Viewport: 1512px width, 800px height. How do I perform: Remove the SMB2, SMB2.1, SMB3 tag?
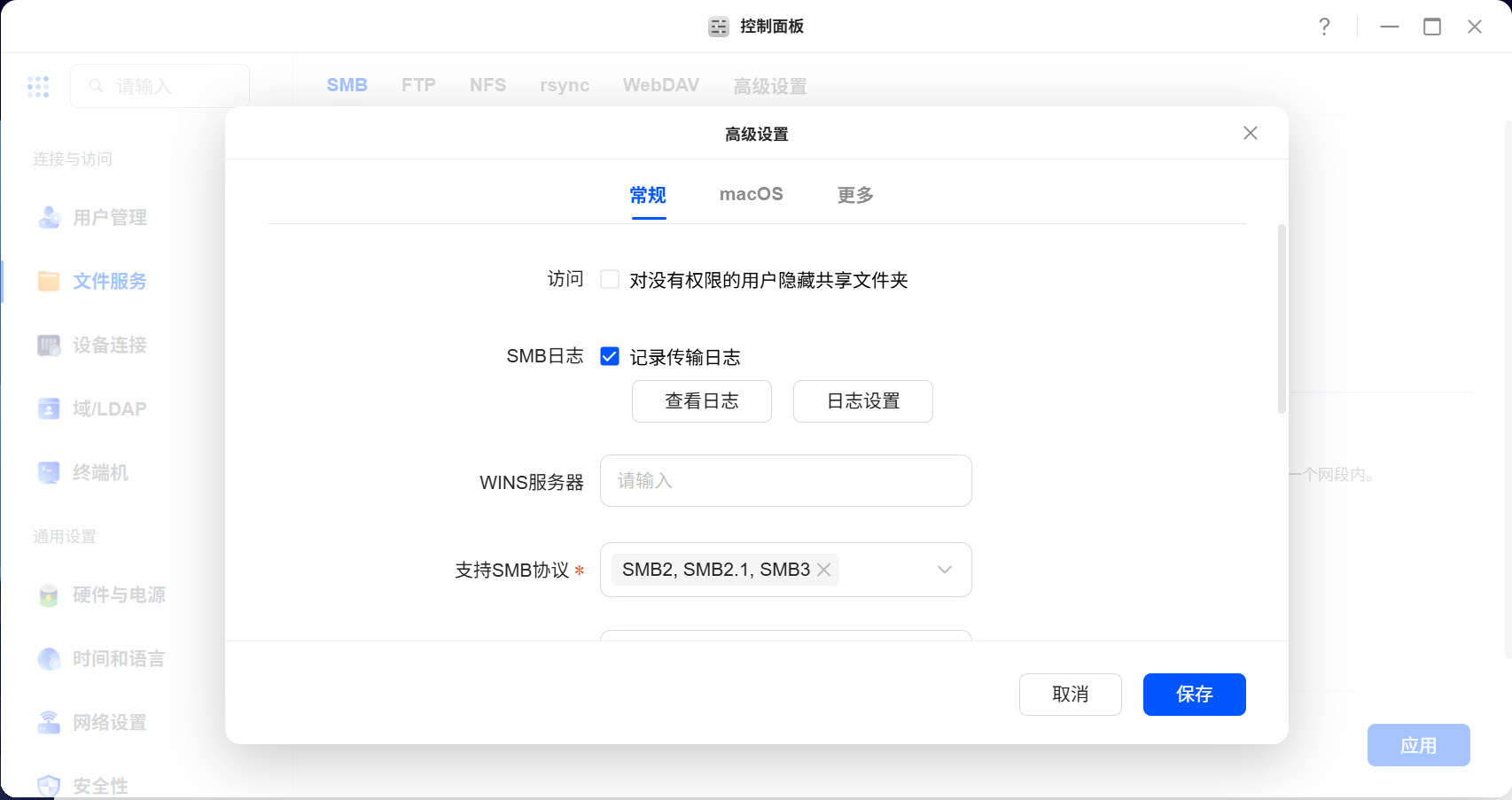pos(824,570)
